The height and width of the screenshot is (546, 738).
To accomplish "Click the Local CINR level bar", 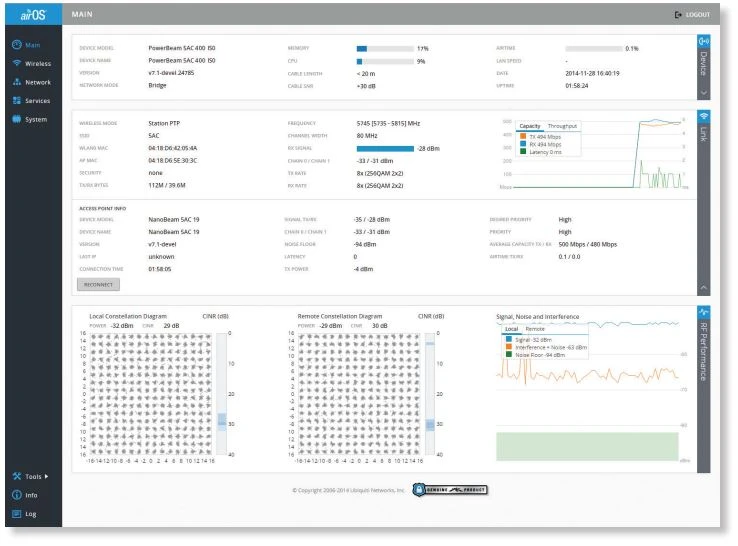I will (x=222, y=420).
